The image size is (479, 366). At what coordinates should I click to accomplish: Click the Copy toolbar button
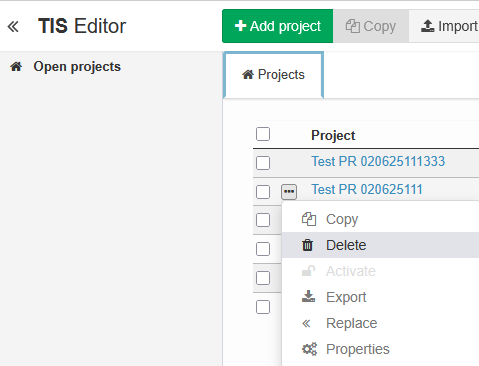(x=371, y=26)
